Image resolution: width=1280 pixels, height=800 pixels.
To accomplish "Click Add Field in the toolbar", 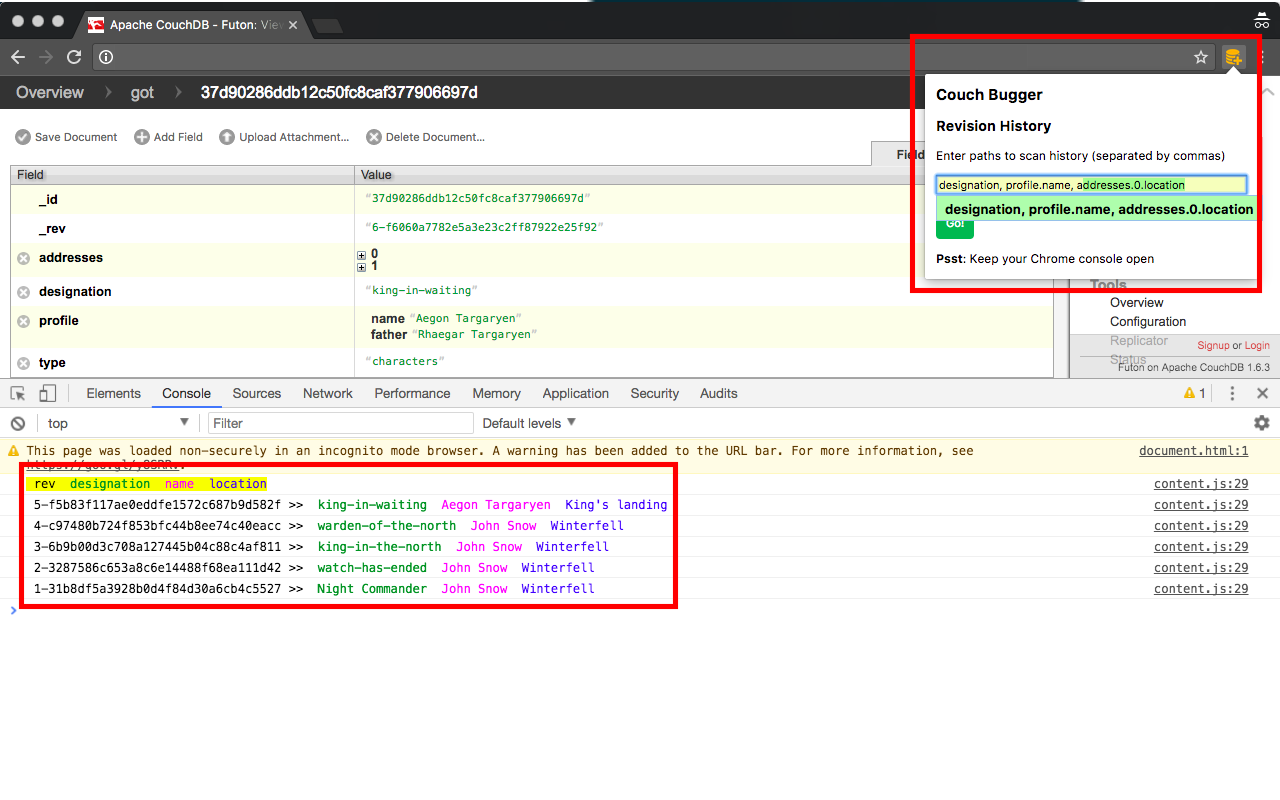I will pos(168,137).
